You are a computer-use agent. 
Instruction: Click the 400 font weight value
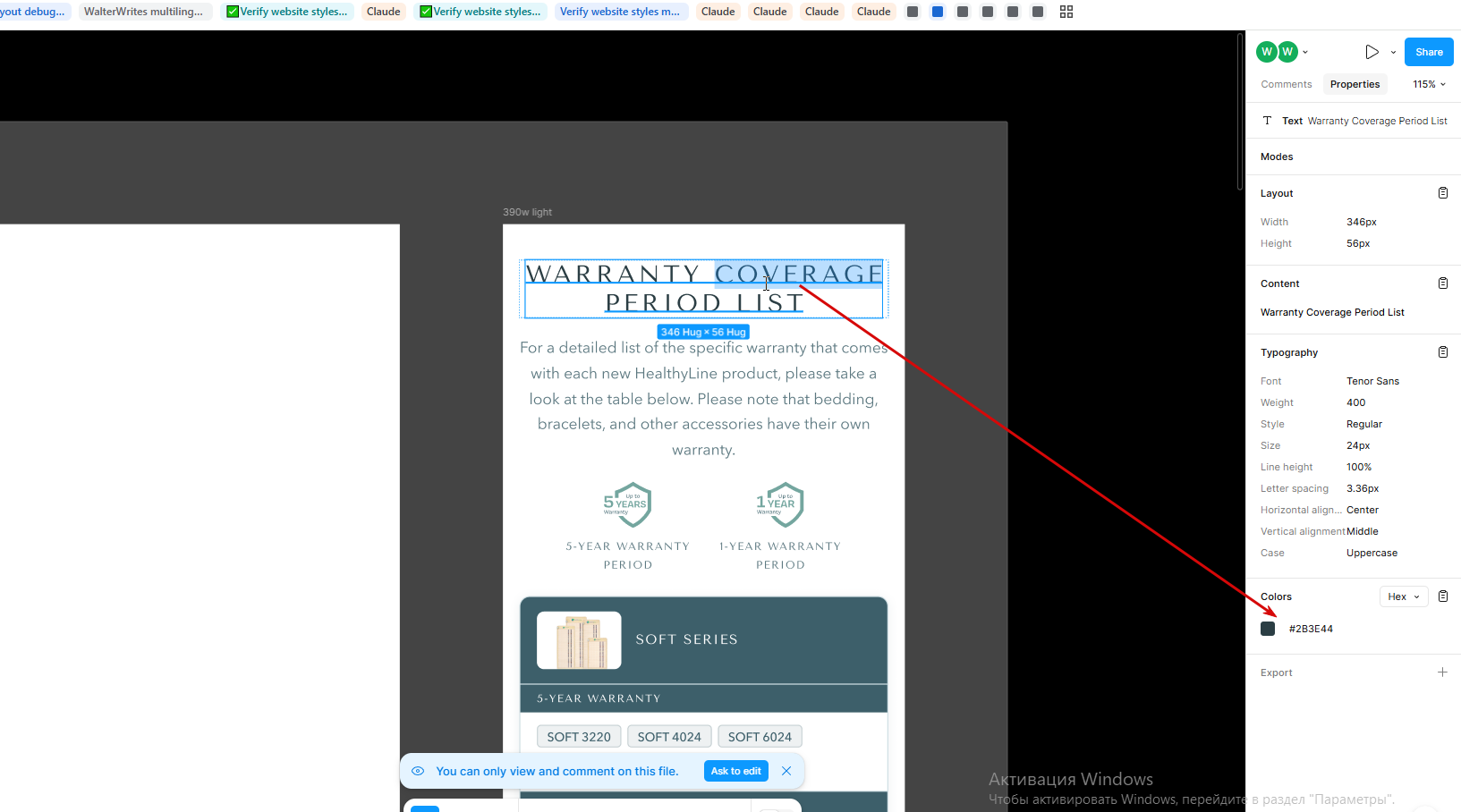coord(1356,402)
